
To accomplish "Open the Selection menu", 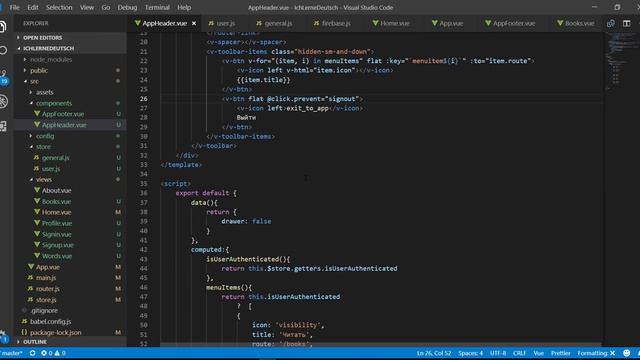I will [59, 7].
